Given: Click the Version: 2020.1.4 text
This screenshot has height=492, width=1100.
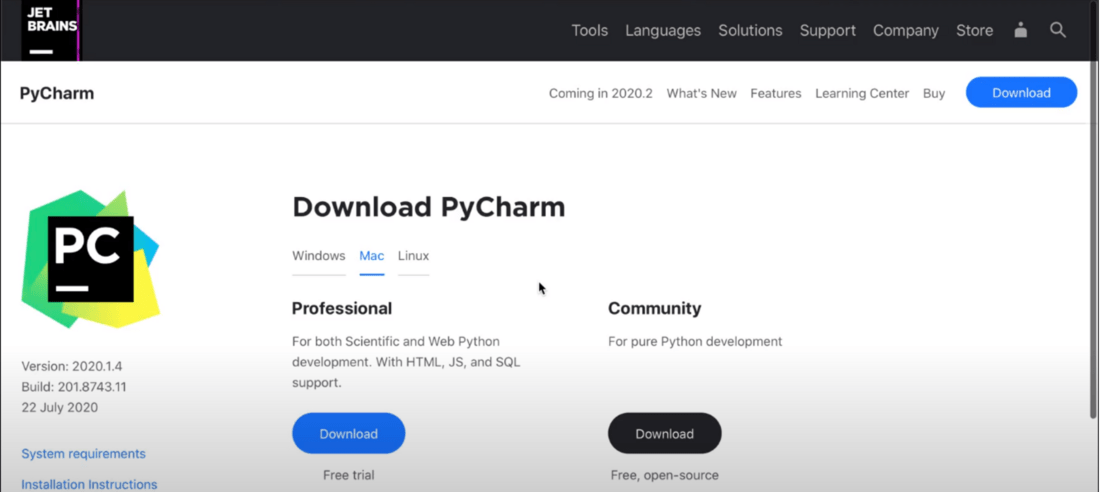Looking at the screenshot, I should [x=72, y=366].
